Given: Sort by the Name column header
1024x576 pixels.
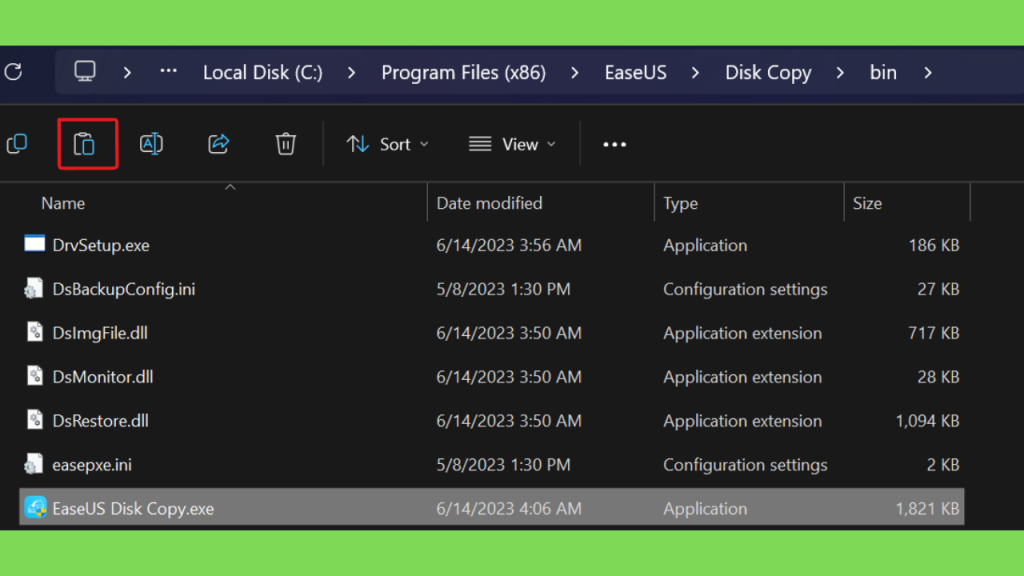Looking at the screenshot, I should [x=63, y=203].
